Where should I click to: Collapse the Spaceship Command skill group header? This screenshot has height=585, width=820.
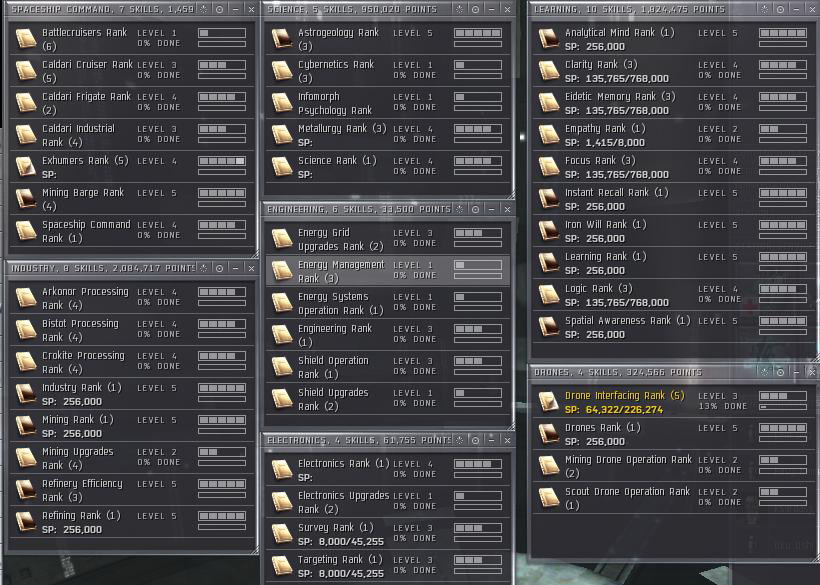[x=102, y=9]
